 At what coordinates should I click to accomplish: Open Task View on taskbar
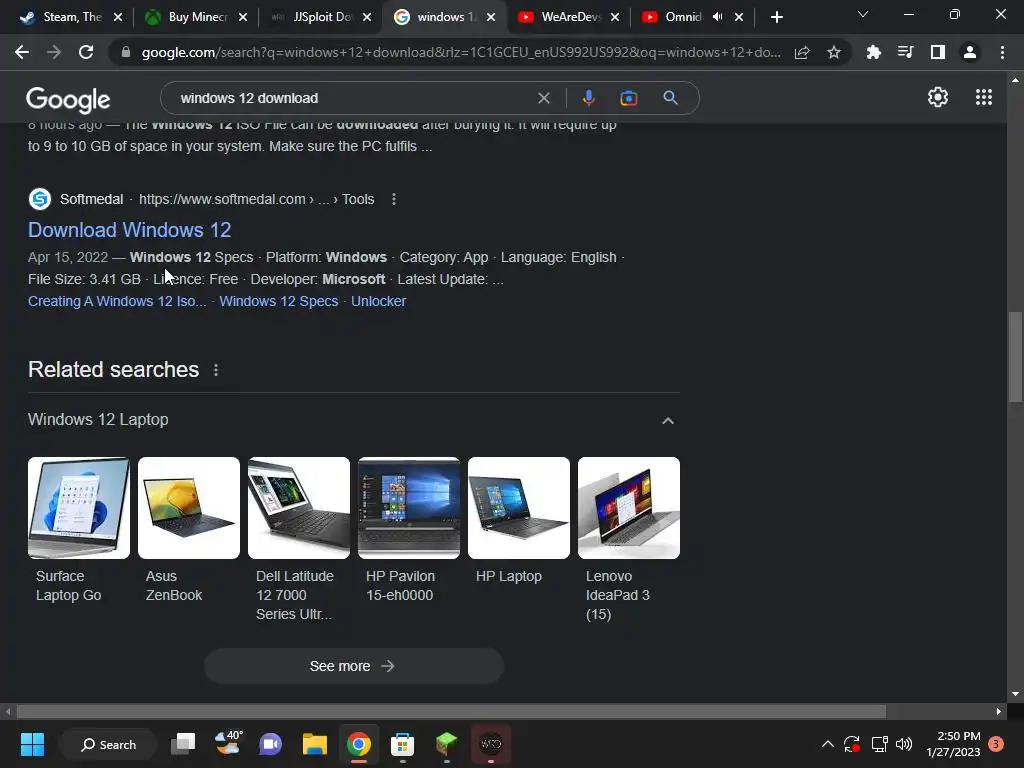(183, 744)
